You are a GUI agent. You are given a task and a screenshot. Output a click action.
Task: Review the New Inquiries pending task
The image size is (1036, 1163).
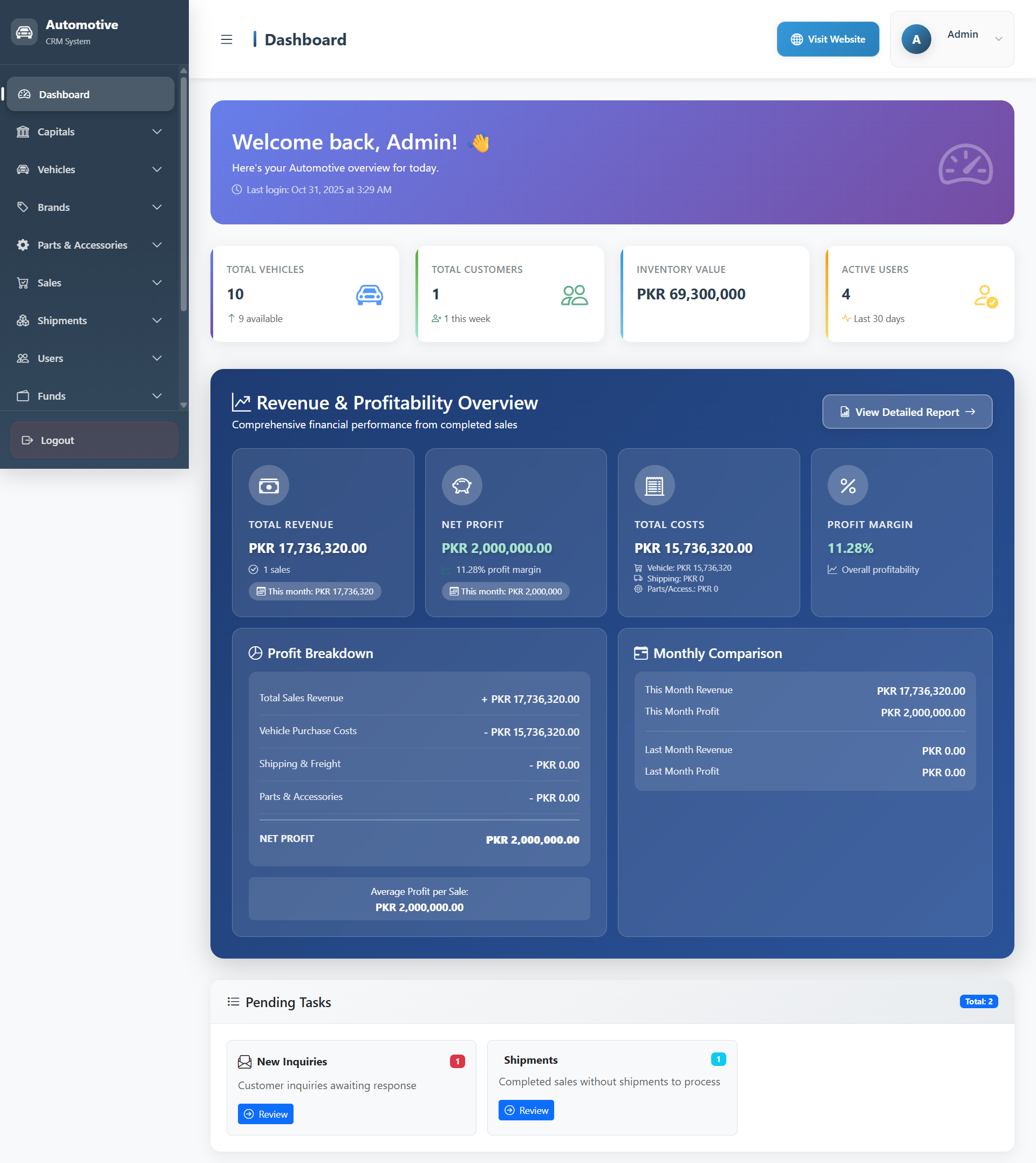[265, 1113]
